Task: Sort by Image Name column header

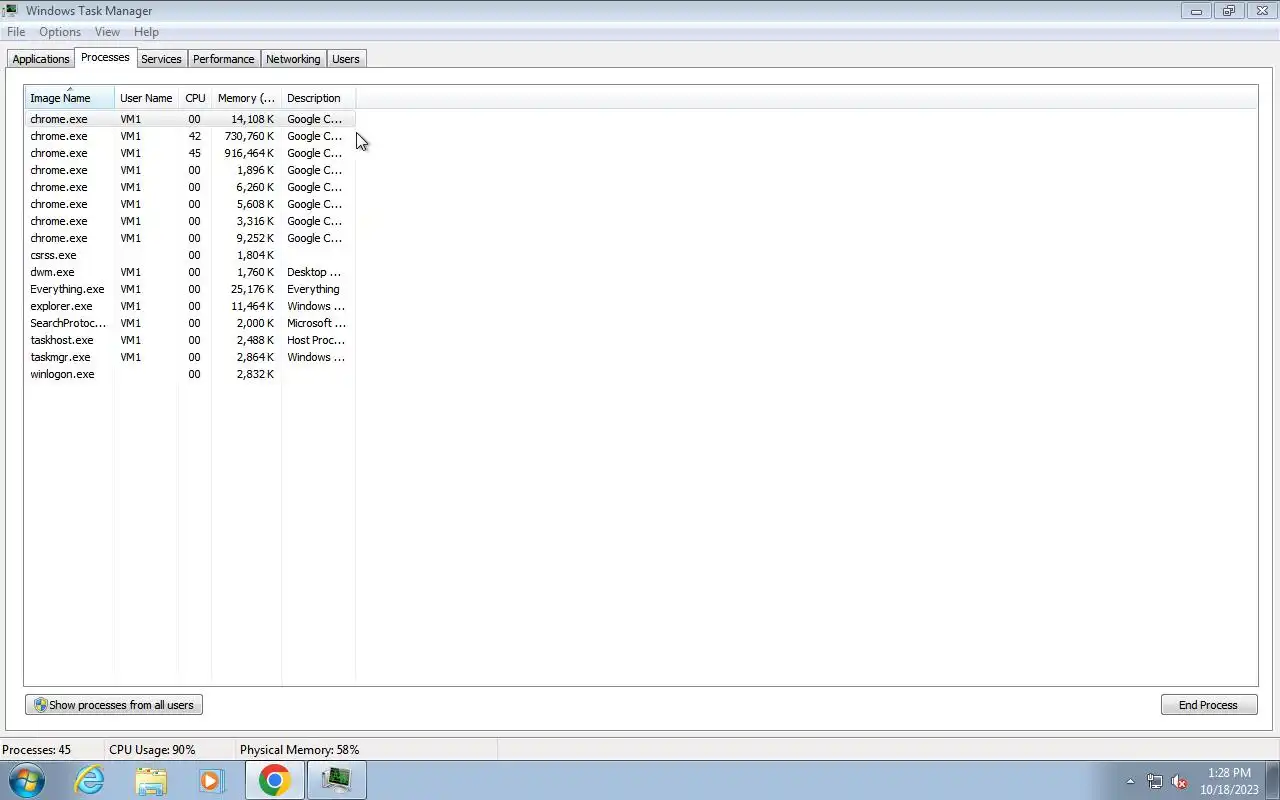Action: pyautogui.click(x=69, y=98)
